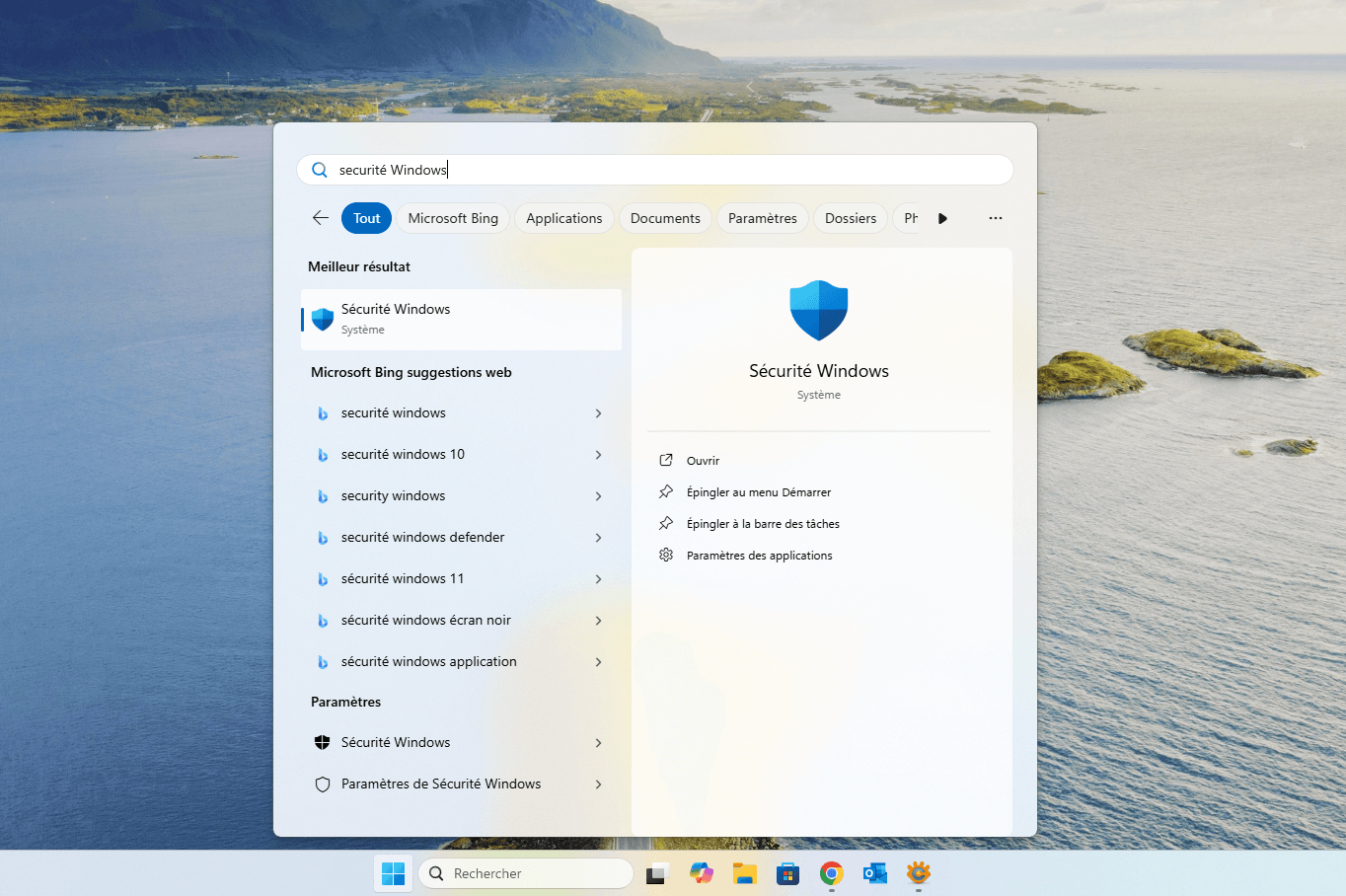Go back with the left arrow button

(x=321, y=218)
